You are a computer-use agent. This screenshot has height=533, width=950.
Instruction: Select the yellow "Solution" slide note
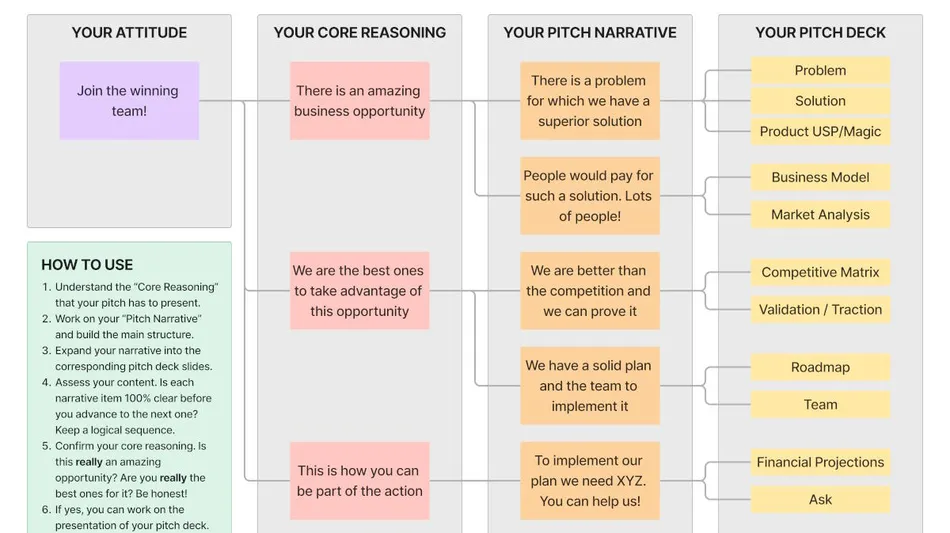[x=820, y=101]
